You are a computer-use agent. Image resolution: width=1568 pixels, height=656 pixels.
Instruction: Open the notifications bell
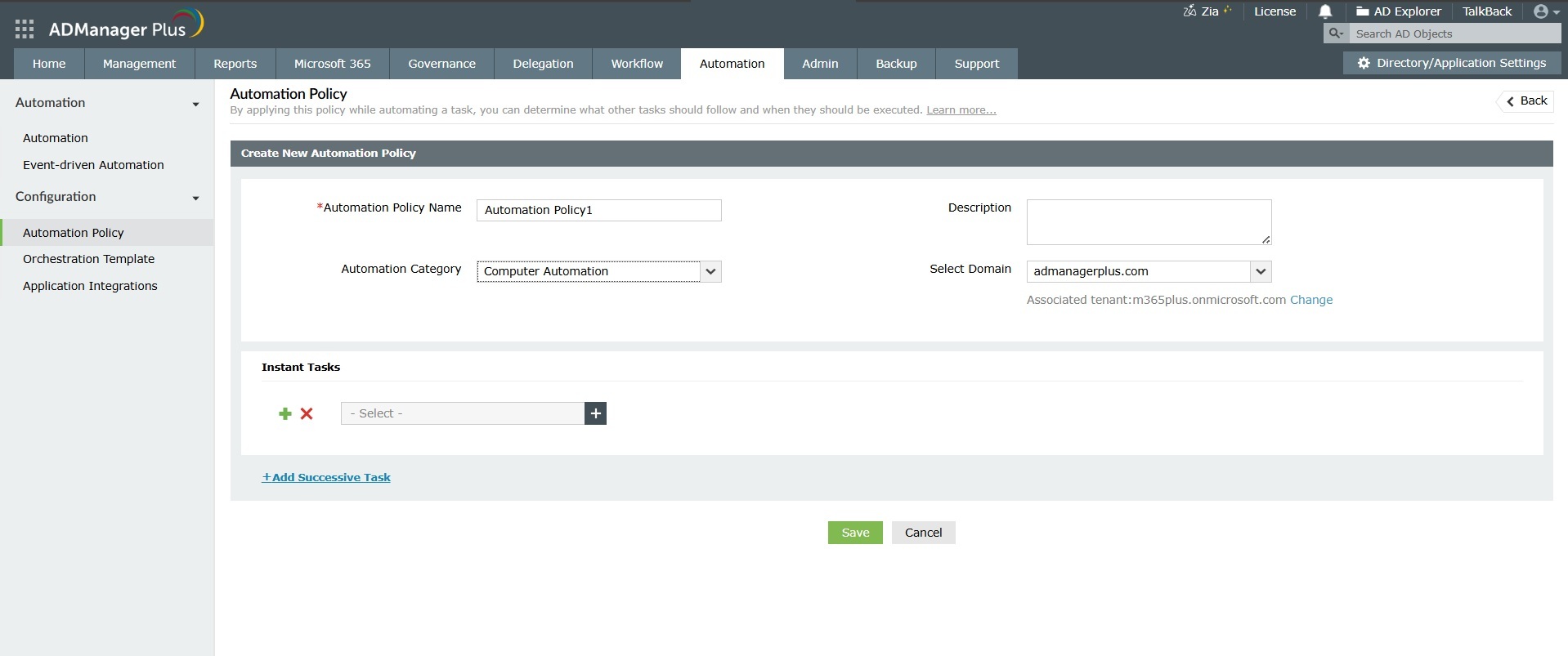click(x=1325, y=11)
